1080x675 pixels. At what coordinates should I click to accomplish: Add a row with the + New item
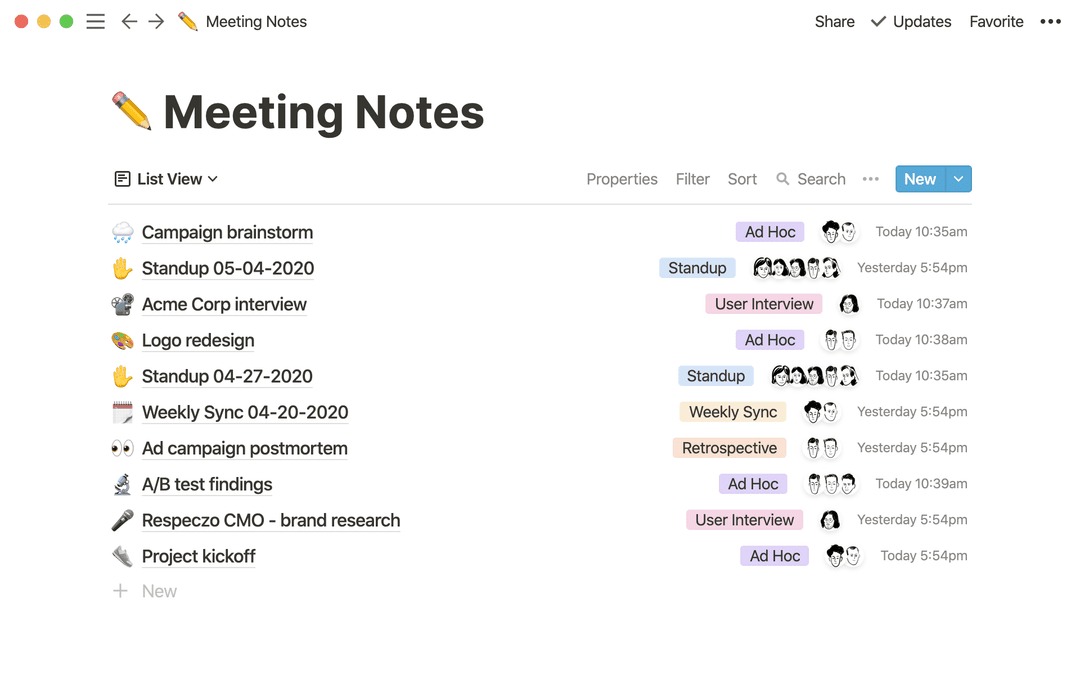(x=145, y=590)
